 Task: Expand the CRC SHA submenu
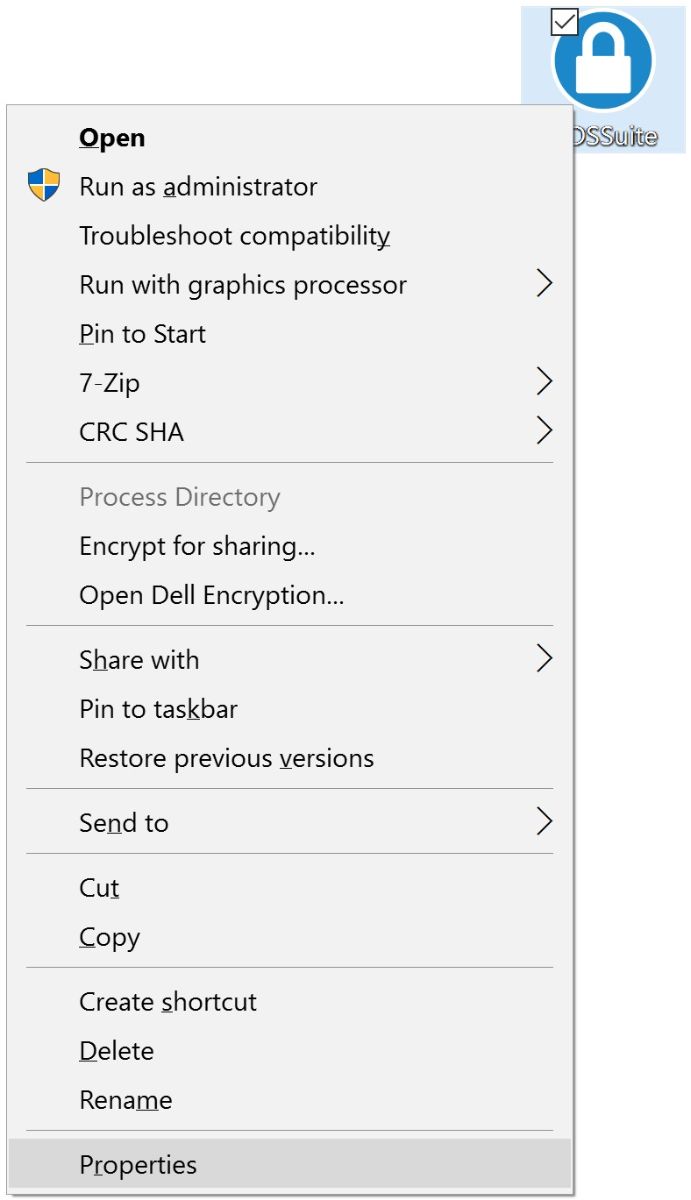tap(546, 431)
